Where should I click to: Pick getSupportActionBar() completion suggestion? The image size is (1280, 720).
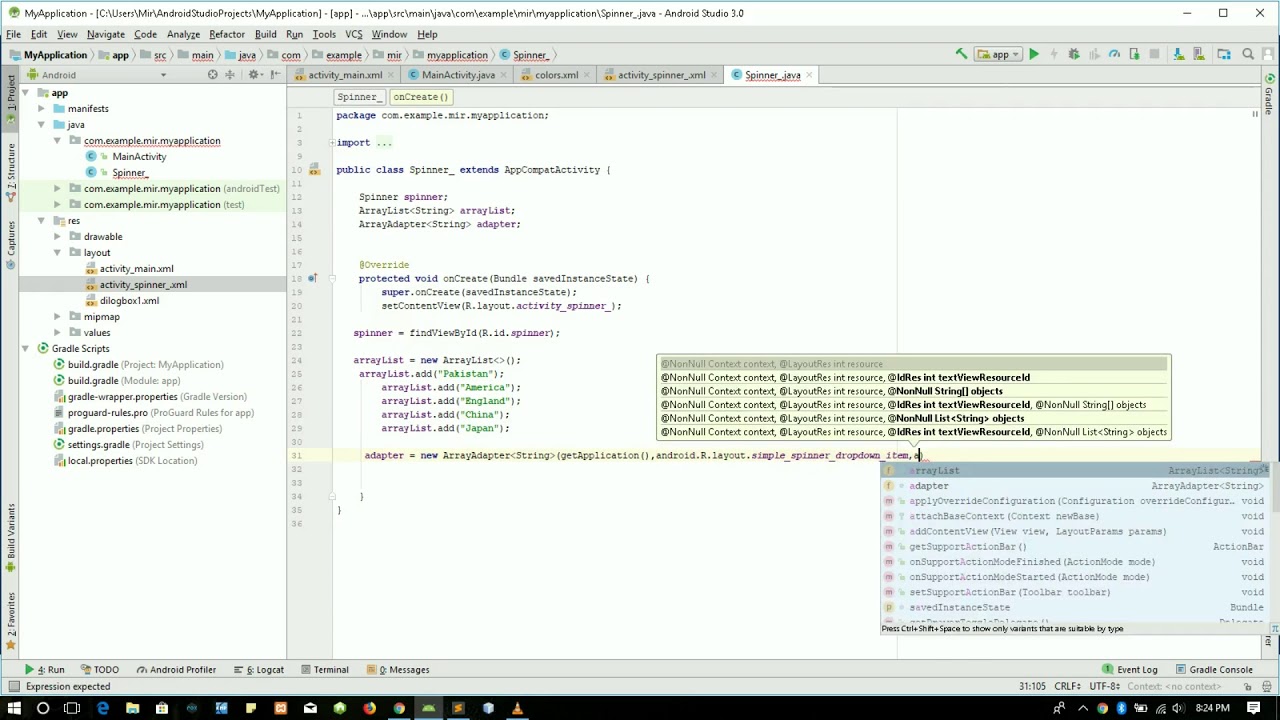(x=1074, y=547)
